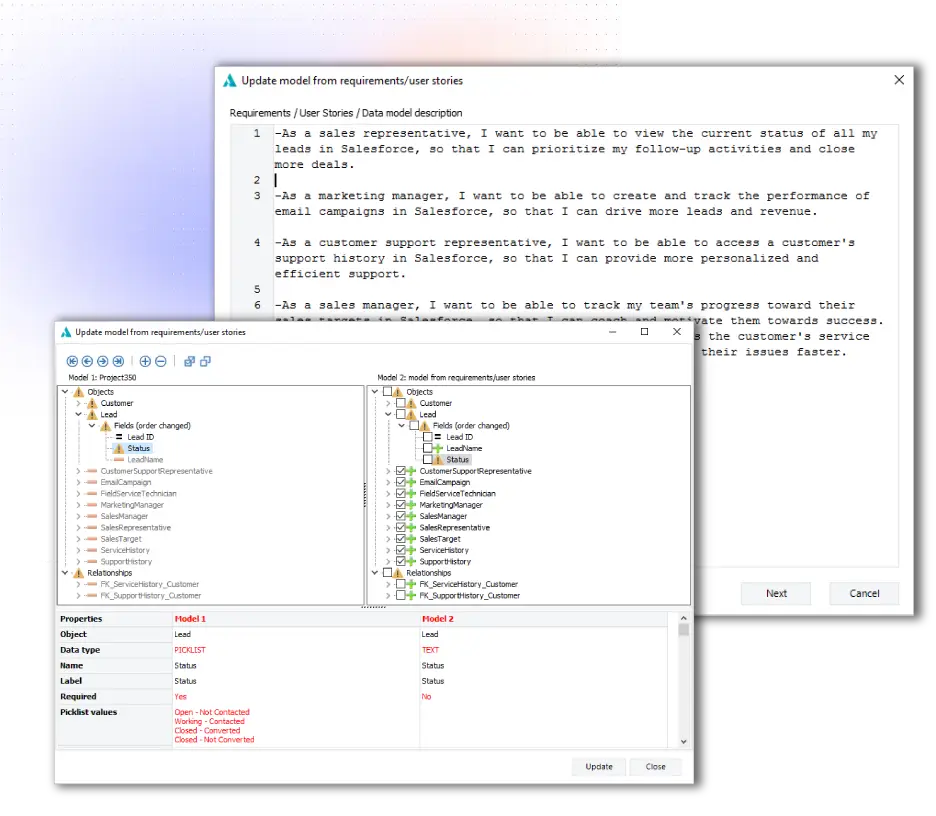This screenshot has width=936, height=816.
Task: Select the SupportHistory label in Model 2
Action: click(x=445, y=562)
